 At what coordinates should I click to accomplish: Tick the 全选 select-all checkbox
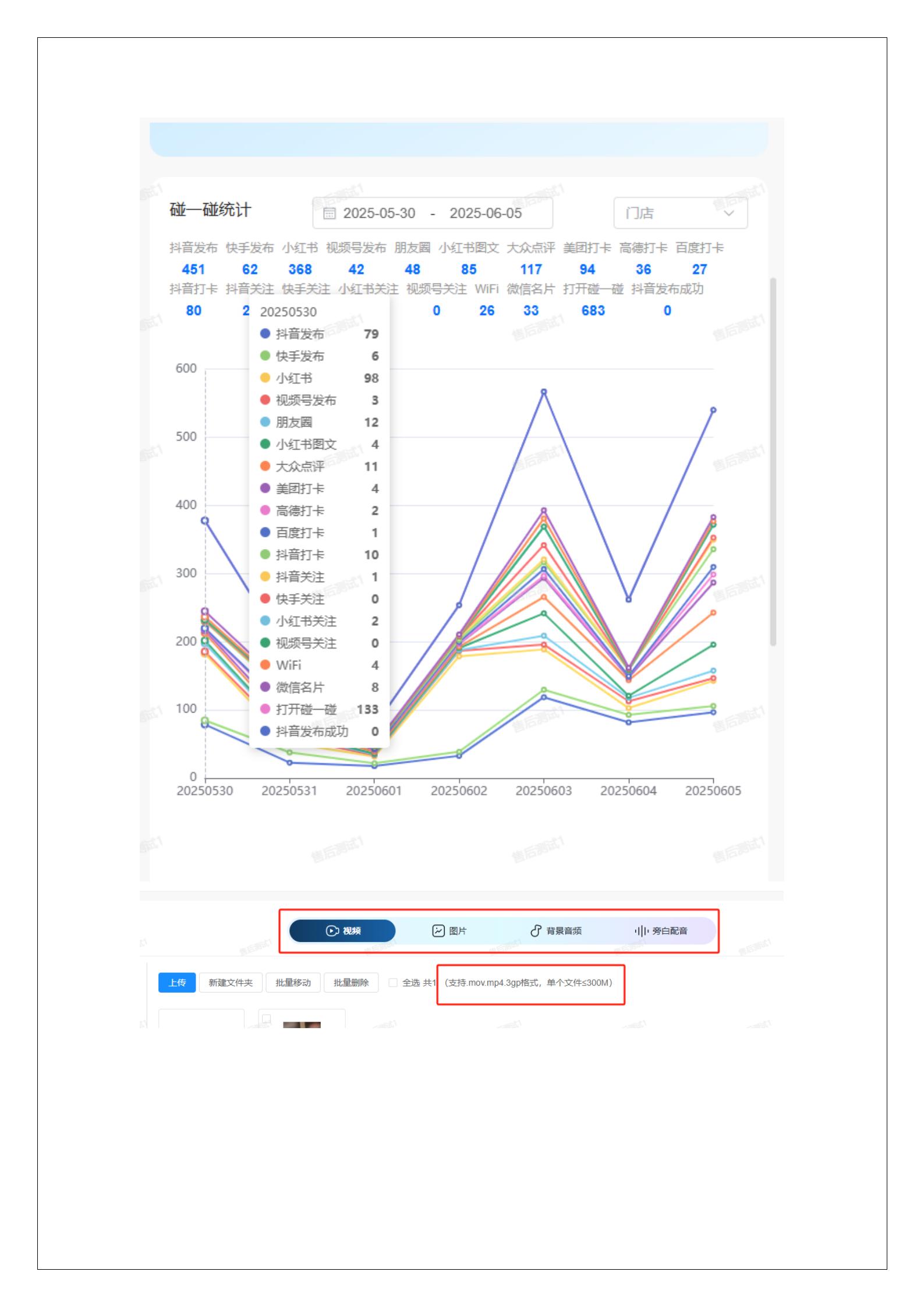(393, 983)
